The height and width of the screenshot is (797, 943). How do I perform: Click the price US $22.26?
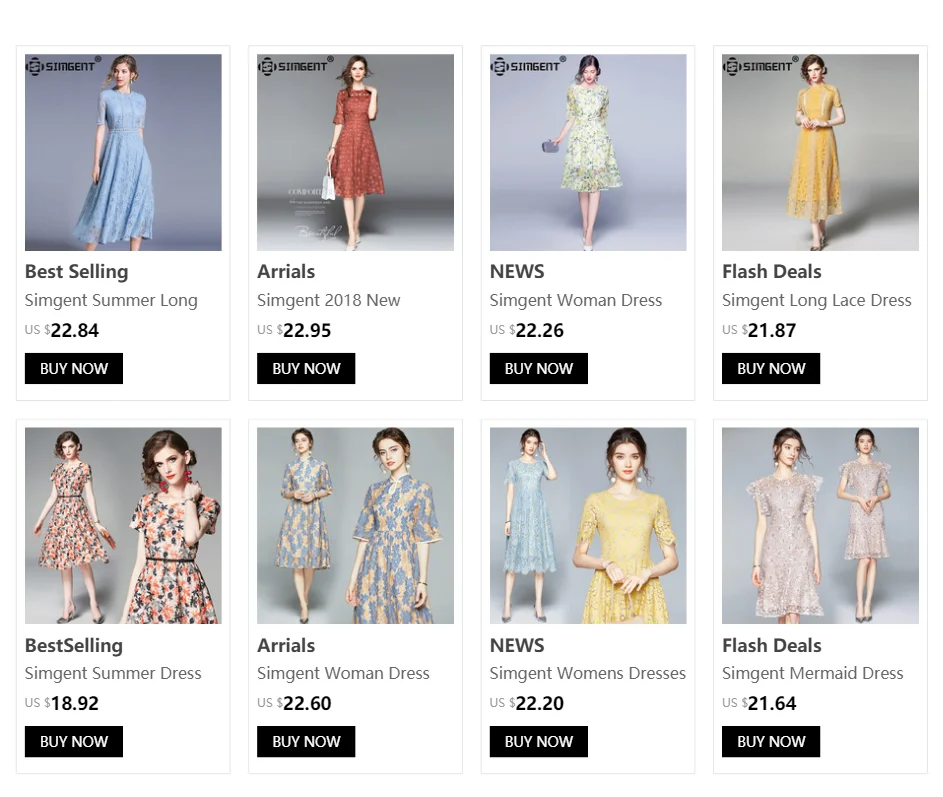pos(527,330)
